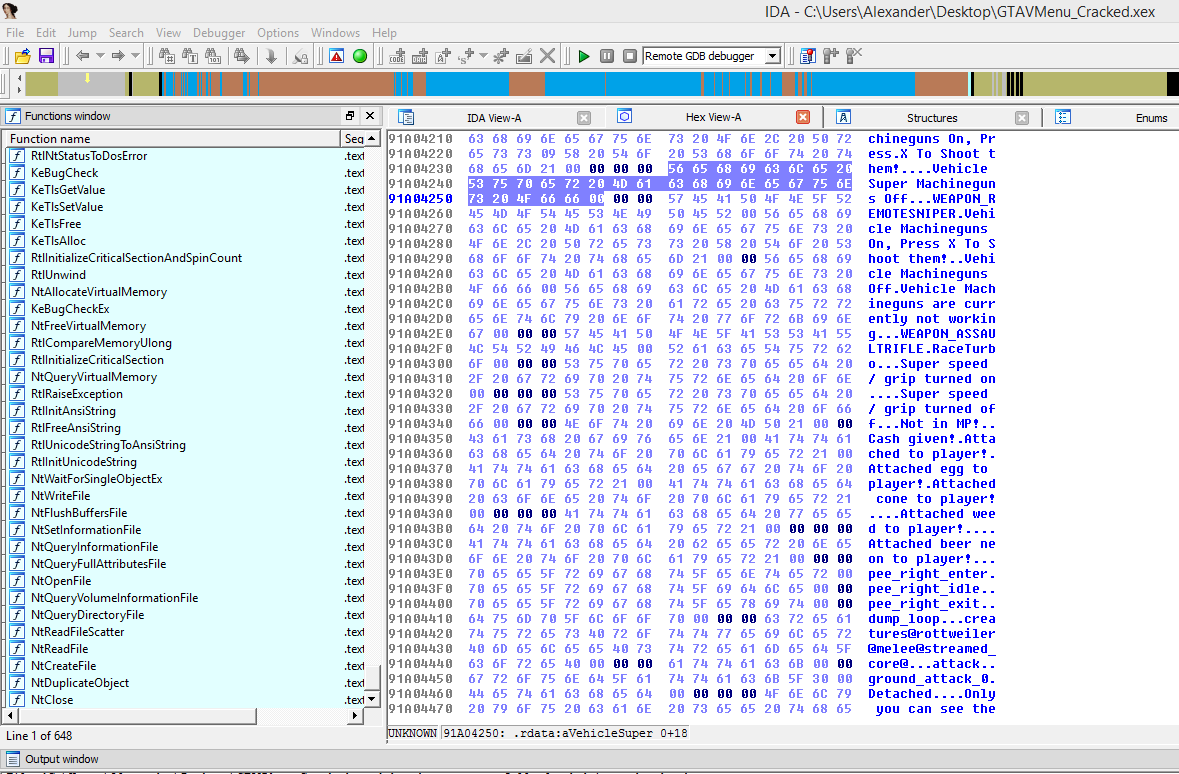This screenshot has height=774, width=1179.
Task: Switch to the Enums tab
Action: [1150, 118]
